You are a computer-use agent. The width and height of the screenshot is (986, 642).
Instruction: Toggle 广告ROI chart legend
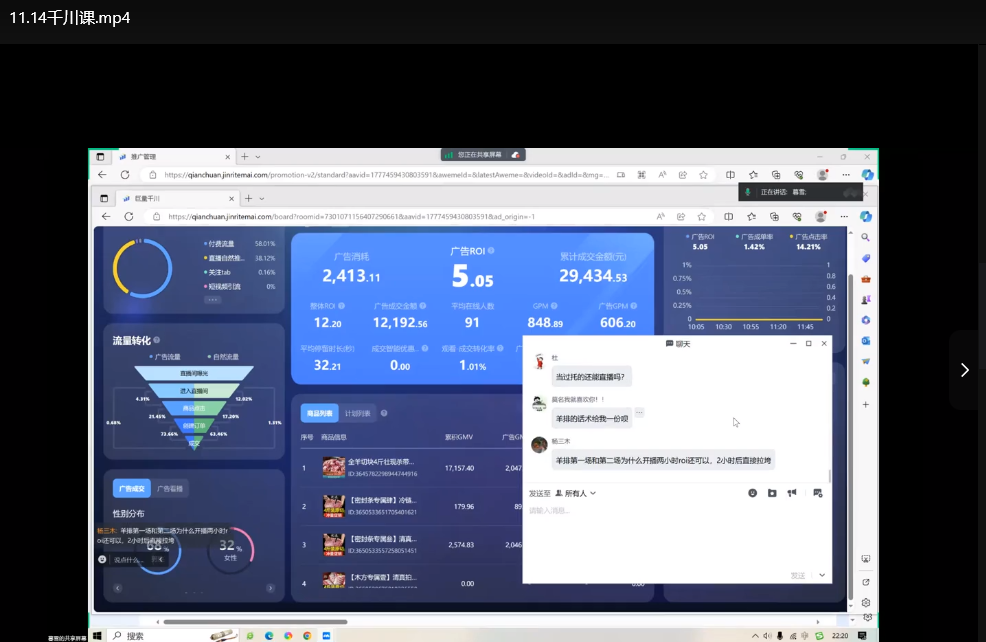click(701, 237)
